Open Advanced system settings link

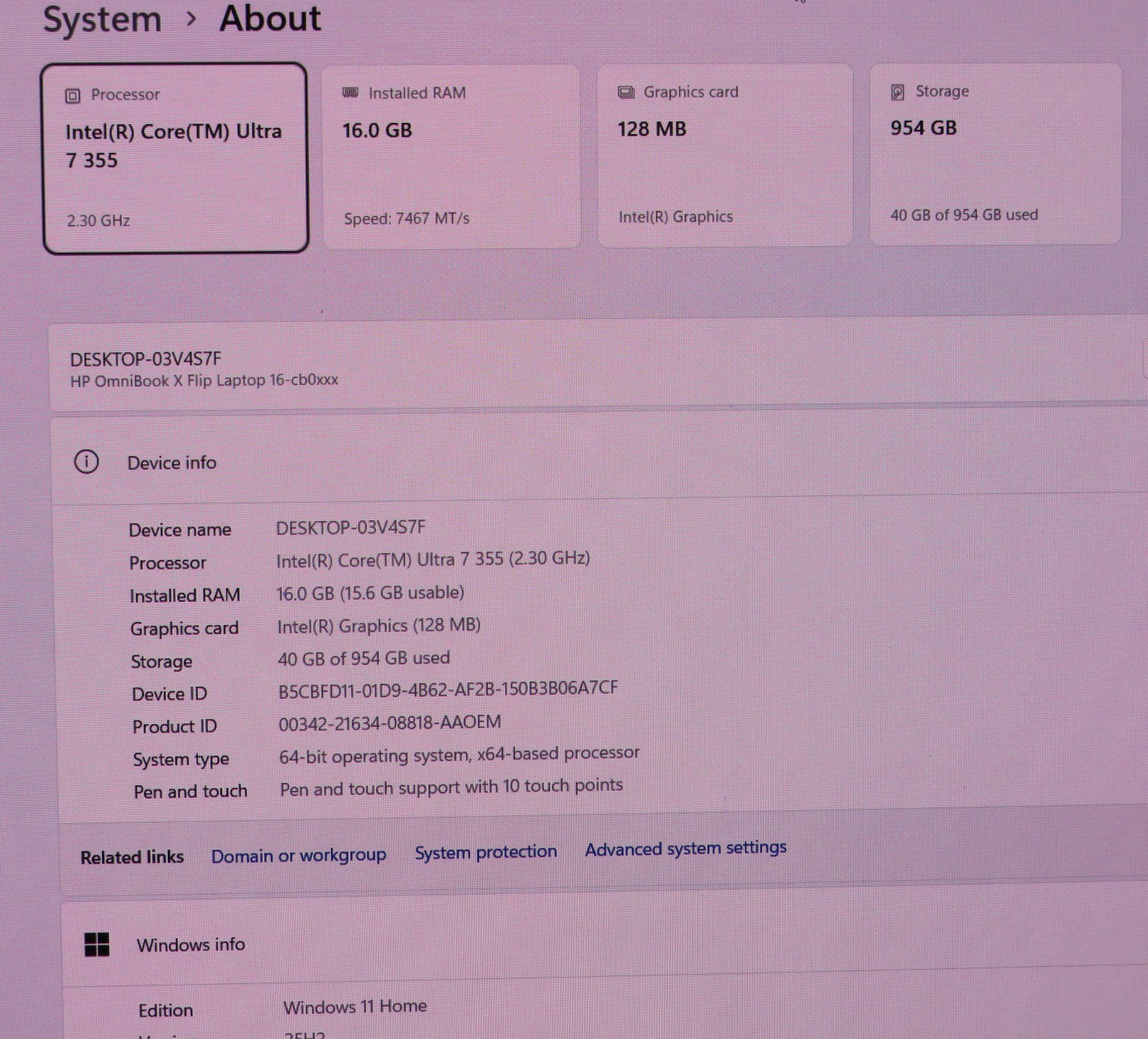coord(686,848)
